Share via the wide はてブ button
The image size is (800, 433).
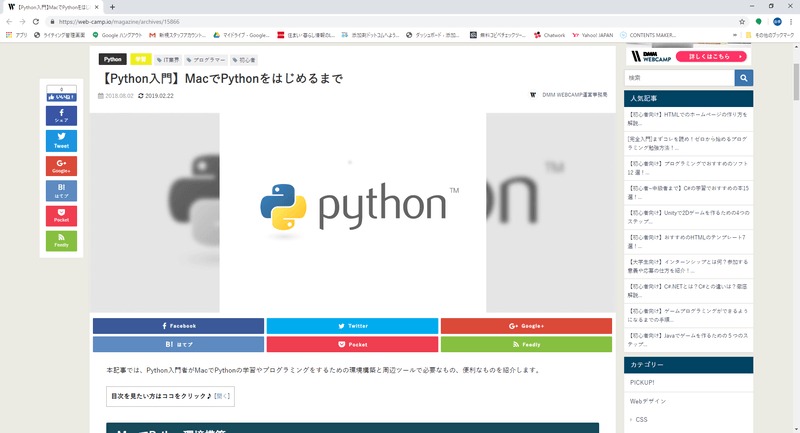(x=179, y=344)
